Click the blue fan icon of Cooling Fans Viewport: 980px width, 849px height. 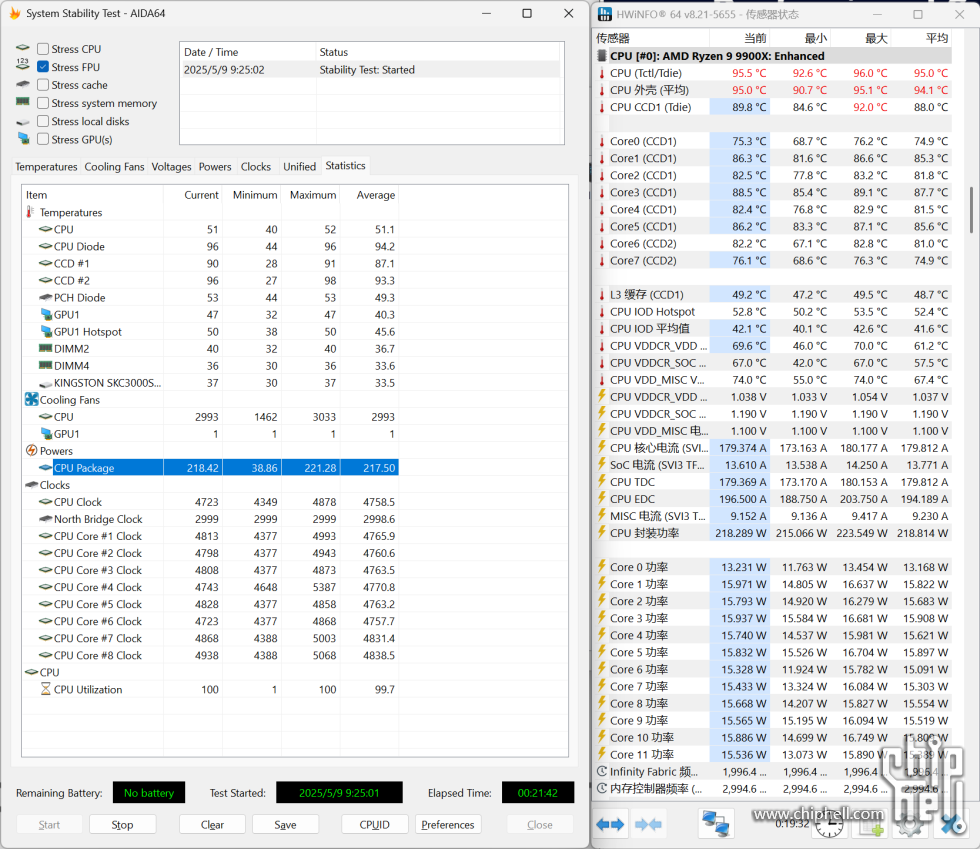31,399
